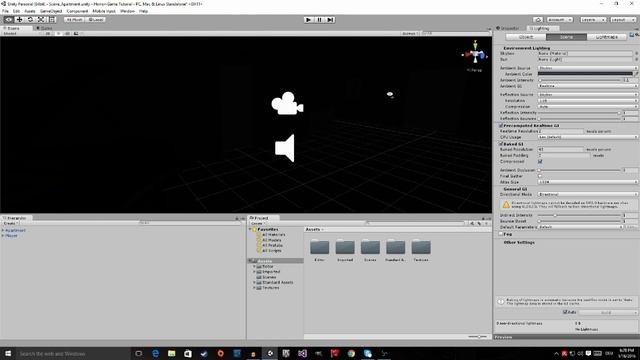
Task: Click the scene orientation axis gizmo
Action: (x=475, y=53)
